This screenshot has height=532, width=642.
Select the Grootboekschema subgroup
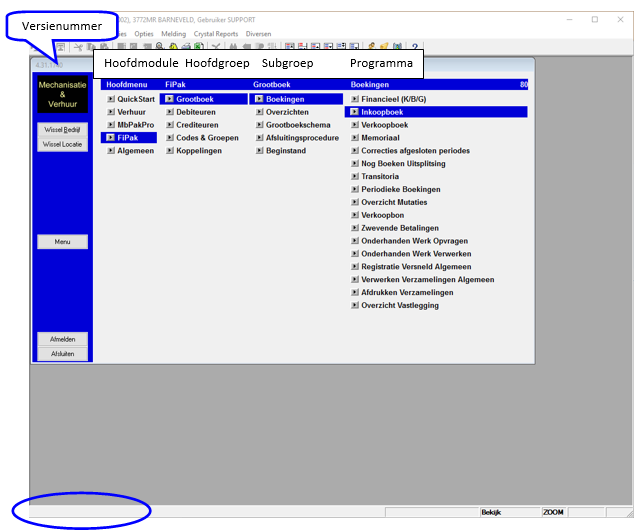point(297,125)
